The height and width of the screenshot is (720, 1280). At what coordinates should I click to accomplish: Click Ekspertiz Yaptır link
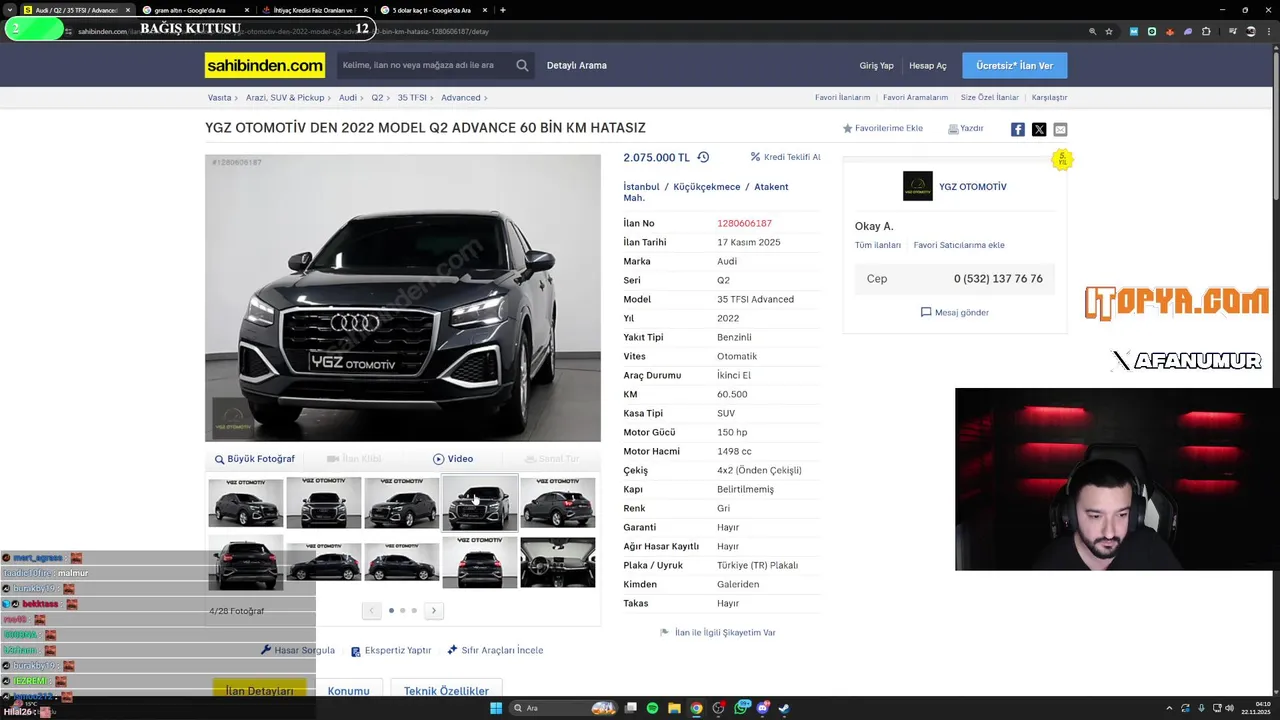pos(391,651)
